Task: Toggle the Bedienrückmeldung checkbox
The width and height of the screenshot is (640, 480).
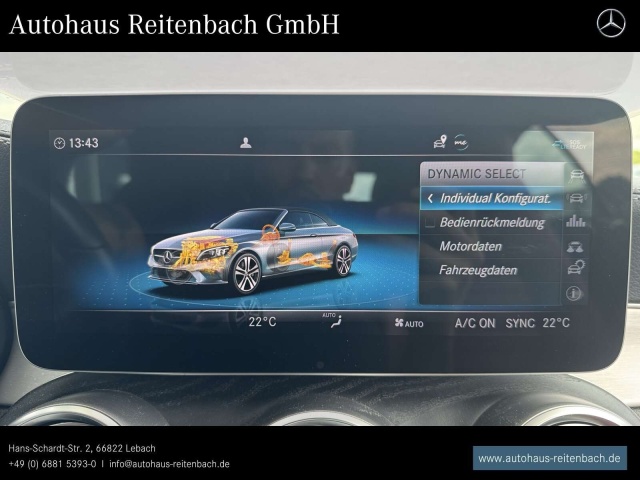Action: (429, 223)
